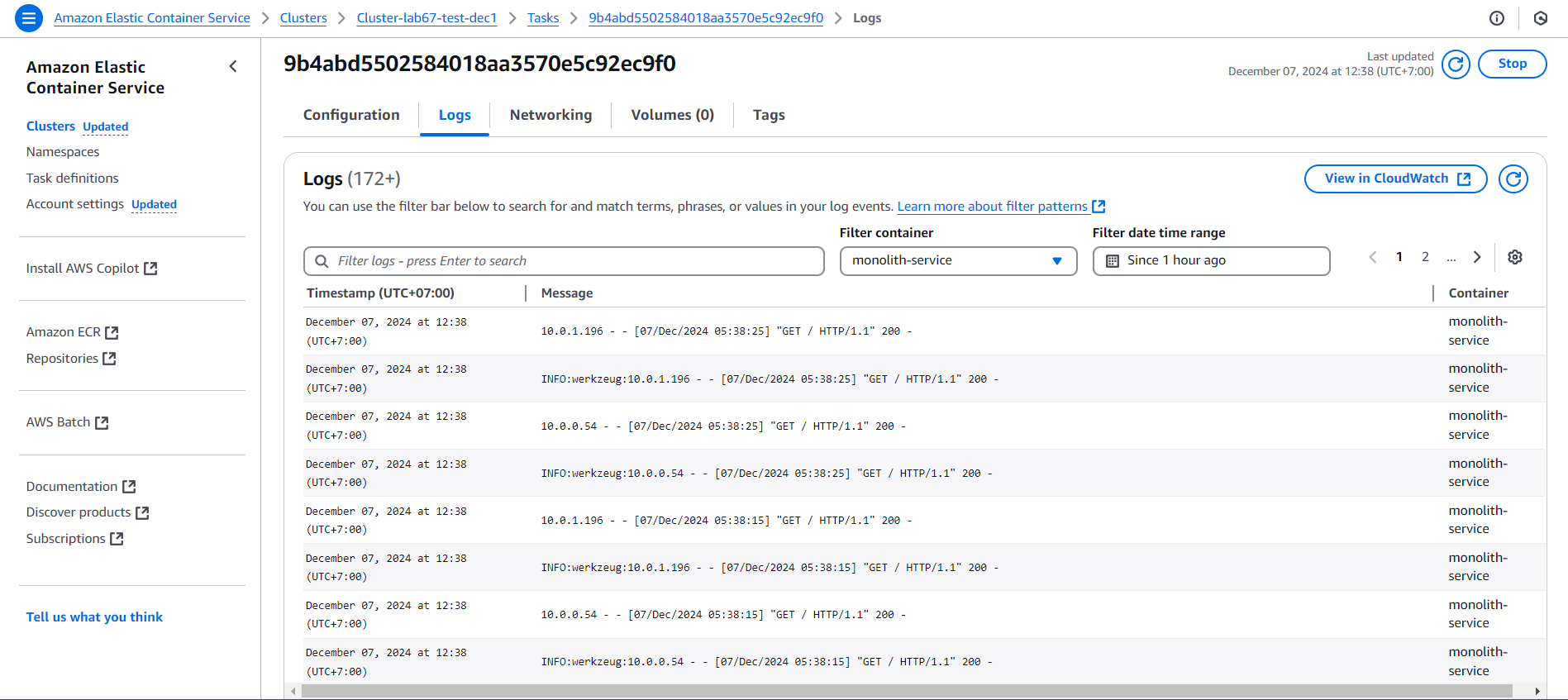Viewport: 1568px width, 700px height.
Task: Select log message 10.0.1.196 at 05:38:15
Action: 727,521
